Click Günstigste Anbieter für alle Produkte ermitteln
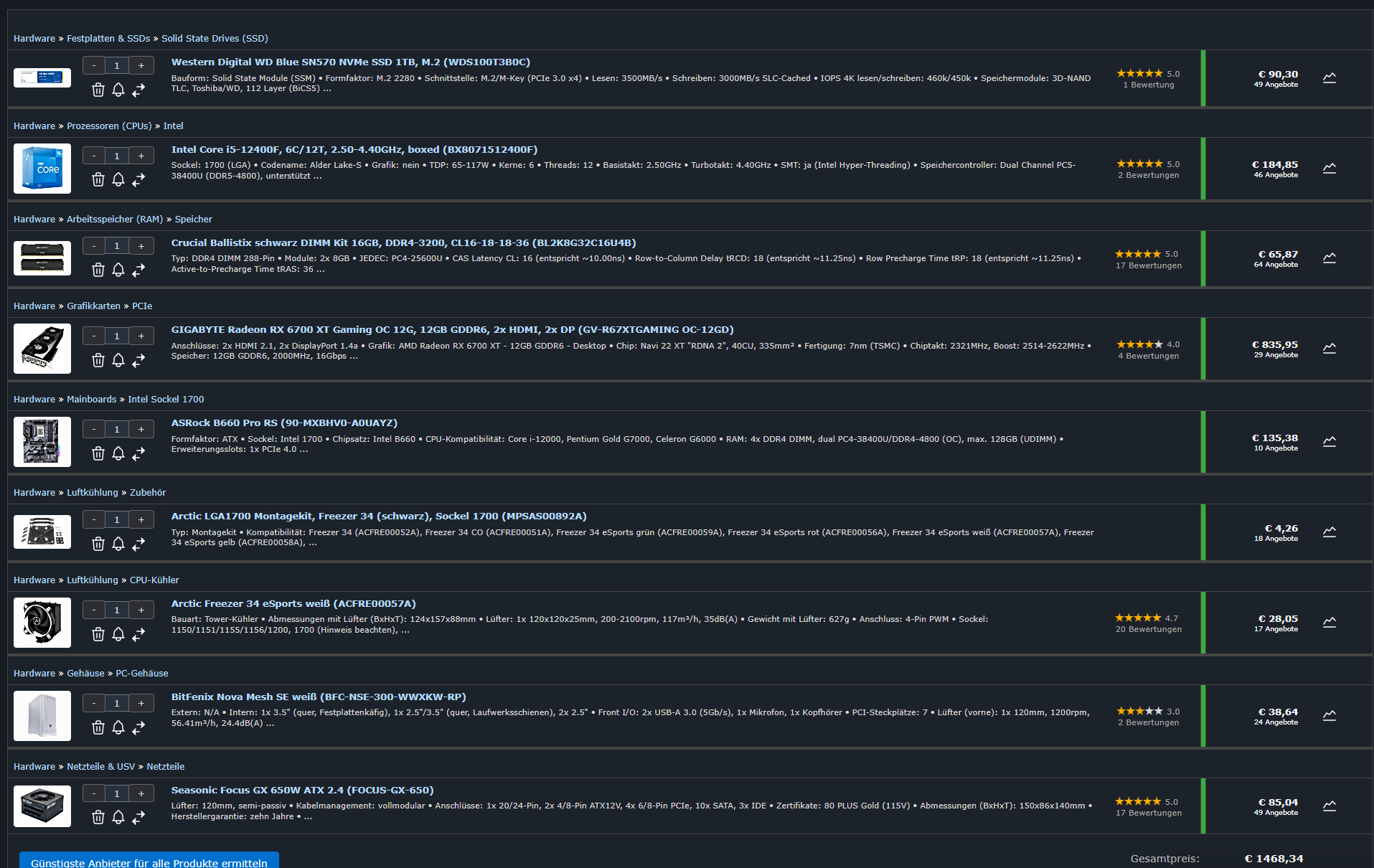Viewport: 1374px width, 868px height. point(149,860)
